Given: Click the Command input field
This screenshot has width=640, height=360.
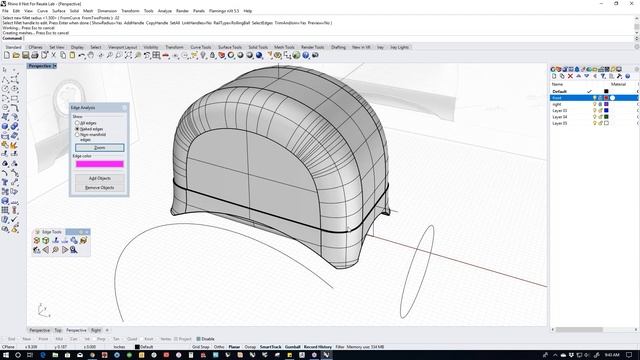Looking at the screenshot, I should click(318, 38).
